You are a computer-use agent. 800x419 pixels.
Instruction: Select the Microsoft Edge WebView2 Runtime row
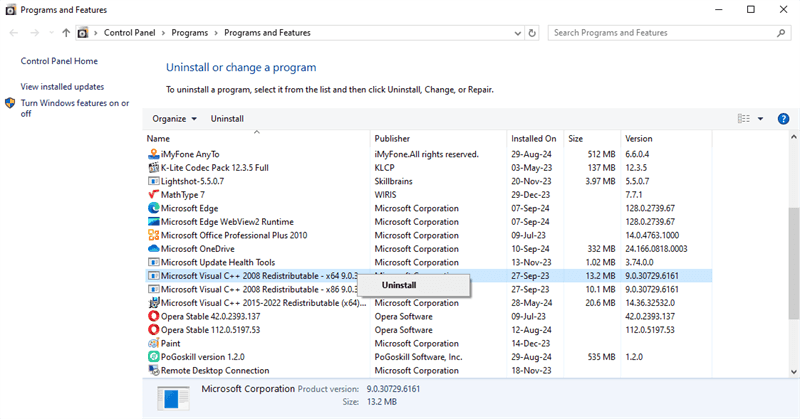pyautogui.click(x=429, y=221)
